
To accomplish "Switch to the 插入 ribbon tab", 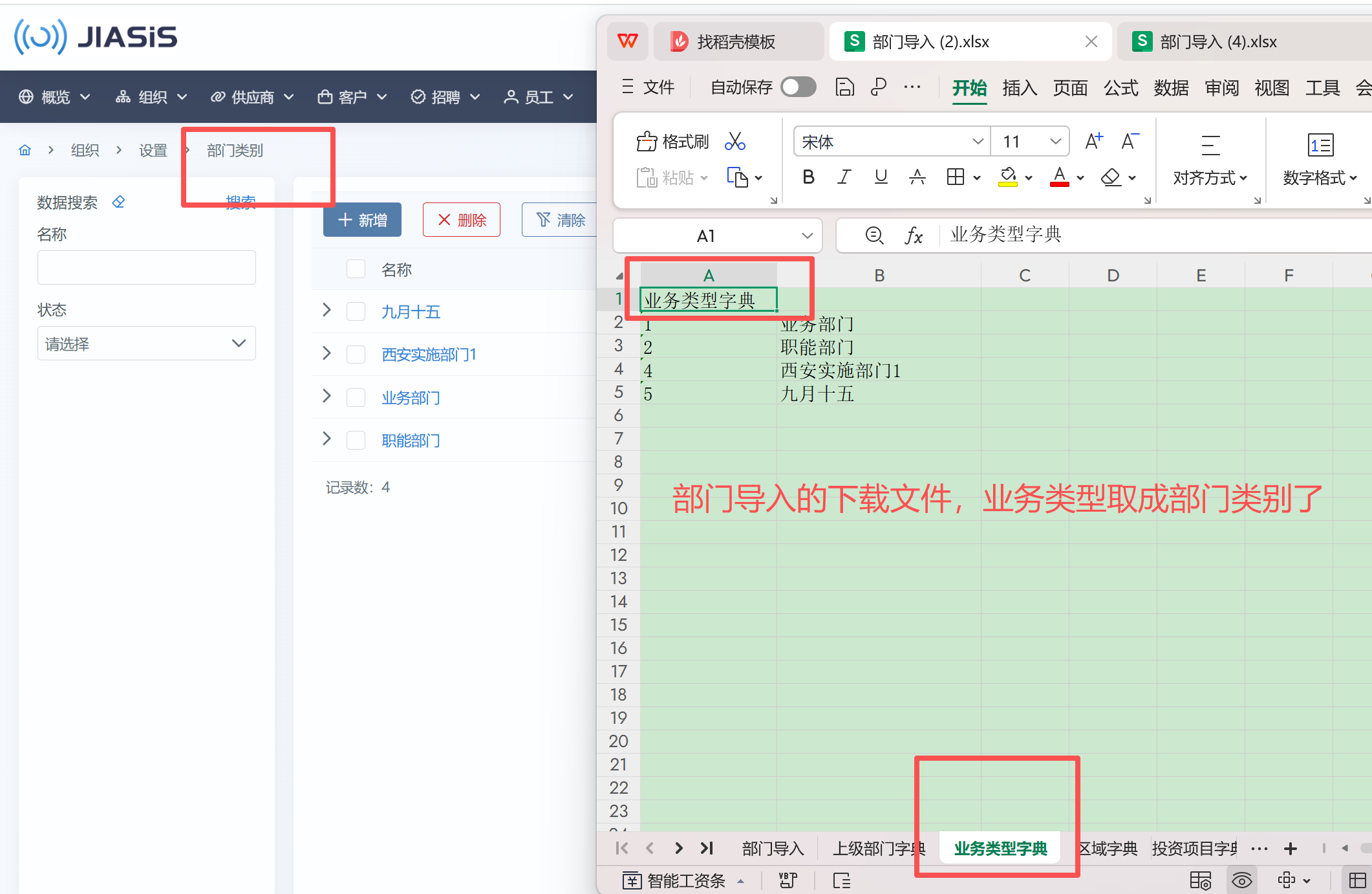I will click(1020, 88).
